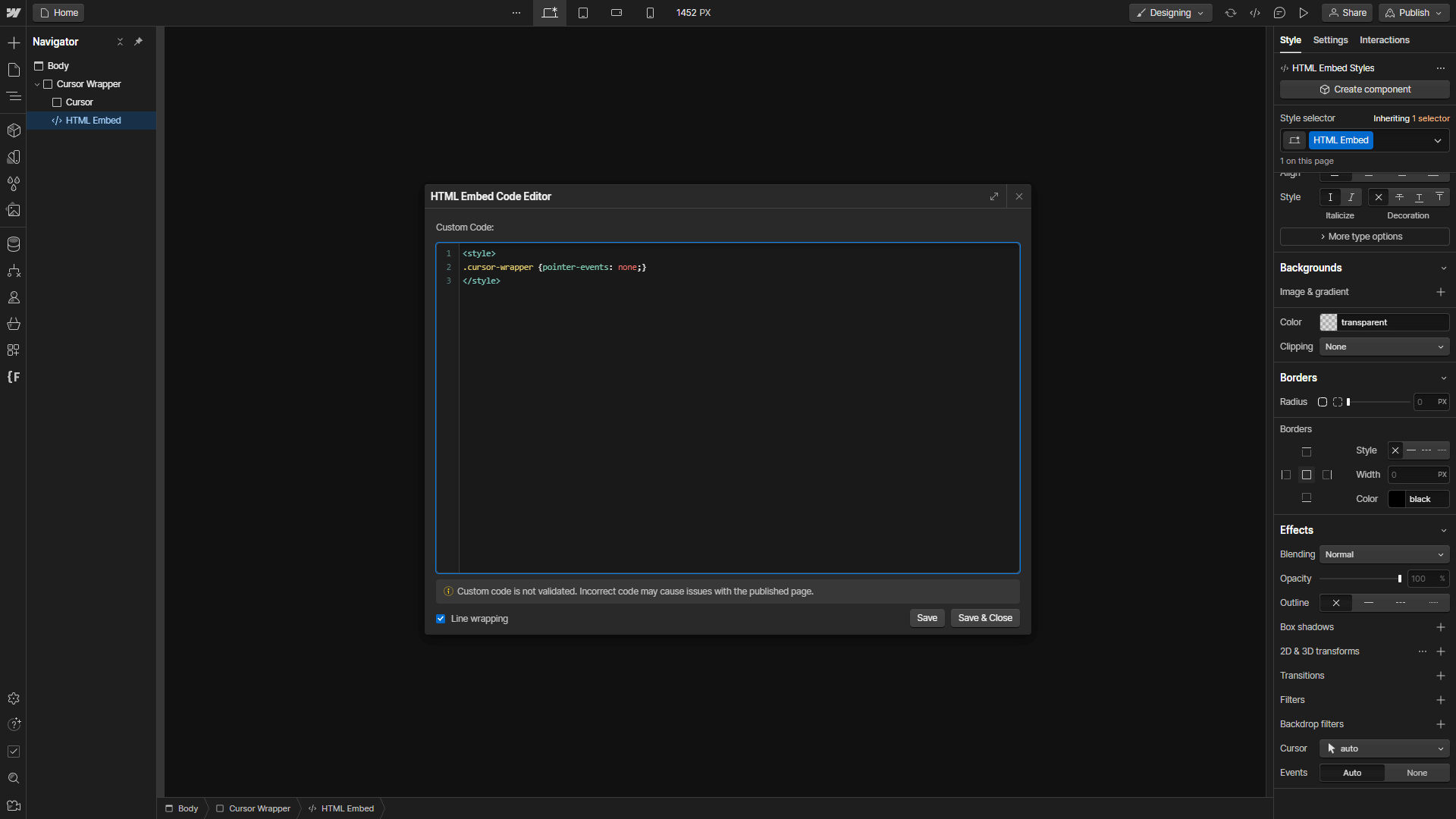Open the Blending mode dropdown
This screenshot has height=819, width=1456.
[x=1384, y=554]
